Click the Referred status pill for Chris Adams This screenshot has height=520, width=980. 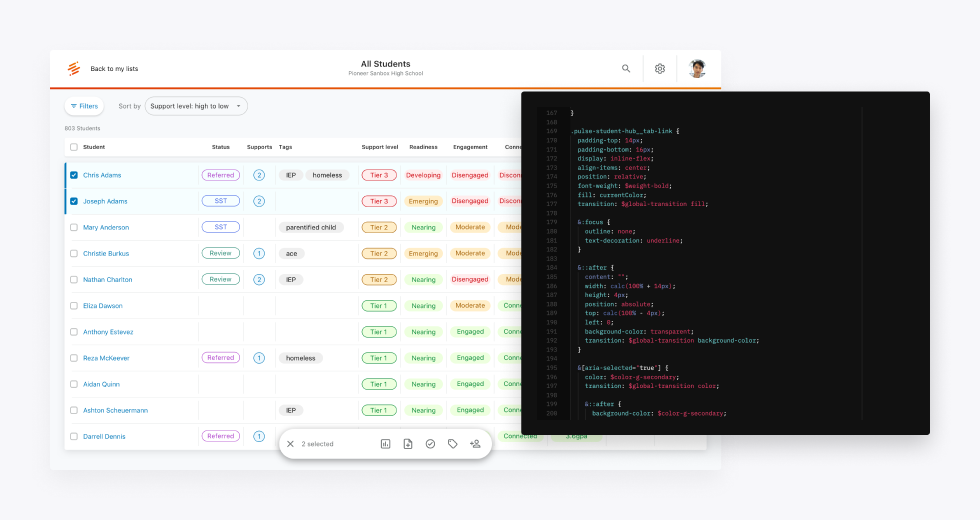tap(221, 175)
